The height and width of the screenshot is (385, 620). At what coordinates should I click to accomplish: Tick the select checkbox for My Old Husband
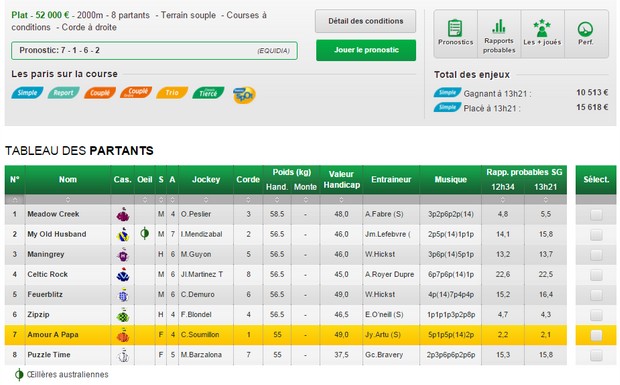point(596,235)
